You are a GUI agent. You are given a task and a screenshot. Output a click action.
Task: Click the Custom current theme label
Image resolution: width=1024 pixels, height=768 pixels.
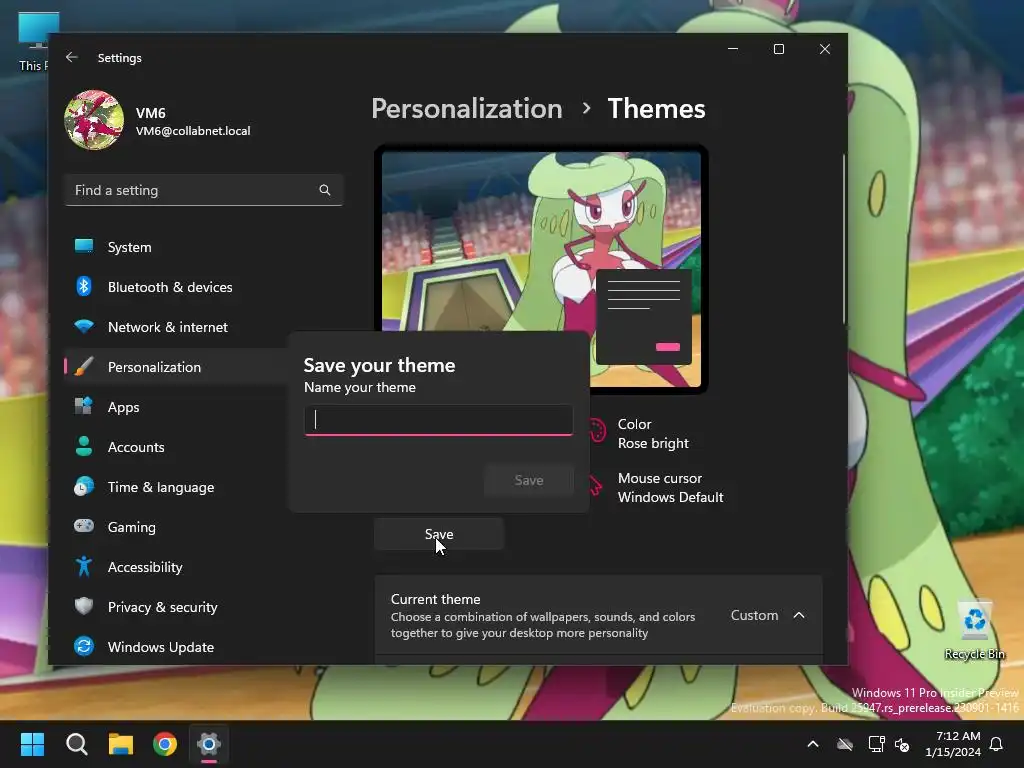pyautogui.click(x=754, y=615)
